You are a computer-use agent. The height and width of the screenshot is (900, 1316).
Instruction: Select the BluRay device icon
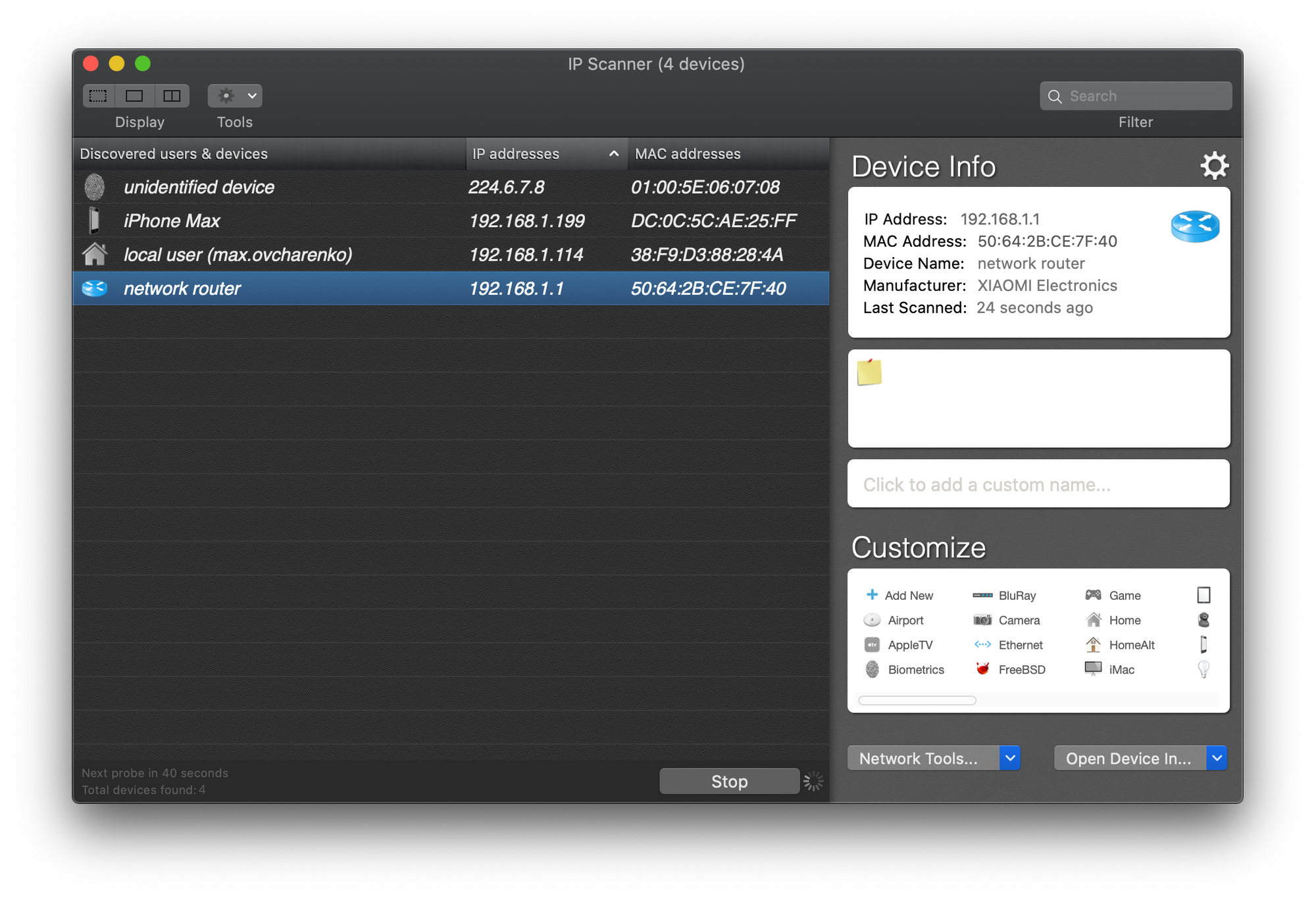tap(982, 595)
